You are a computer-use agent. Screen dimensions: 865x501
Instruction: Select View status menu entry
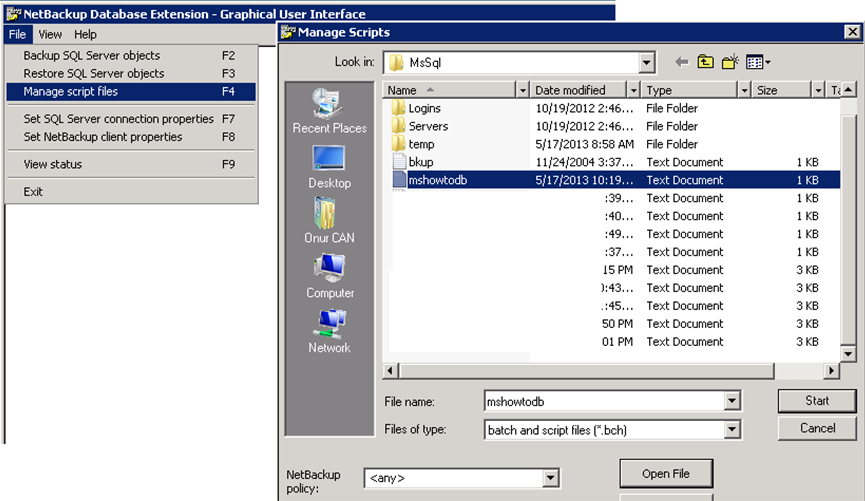[131, 164]
